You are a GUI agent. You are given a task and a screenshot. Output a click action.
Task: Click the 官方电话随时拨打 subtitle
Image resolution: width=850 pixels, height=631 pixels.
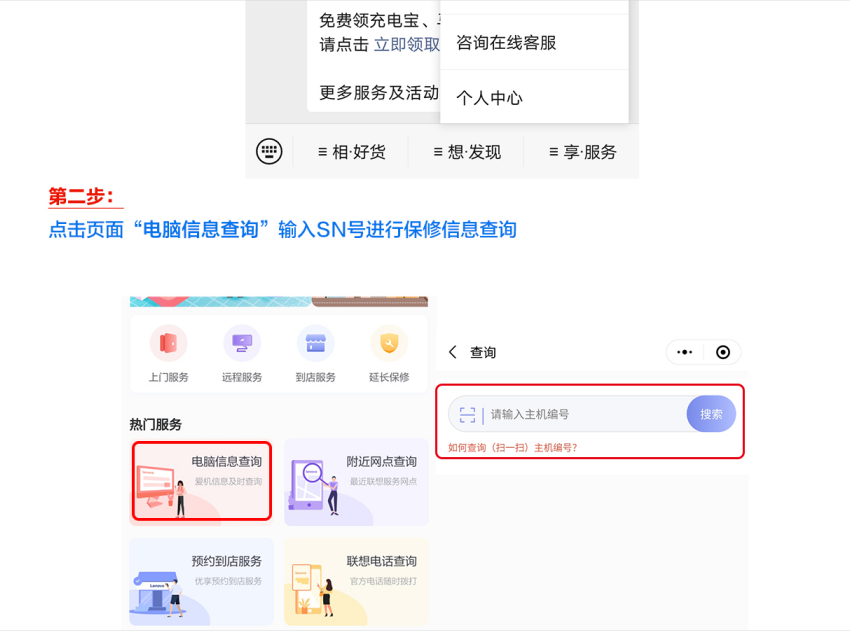383,581
